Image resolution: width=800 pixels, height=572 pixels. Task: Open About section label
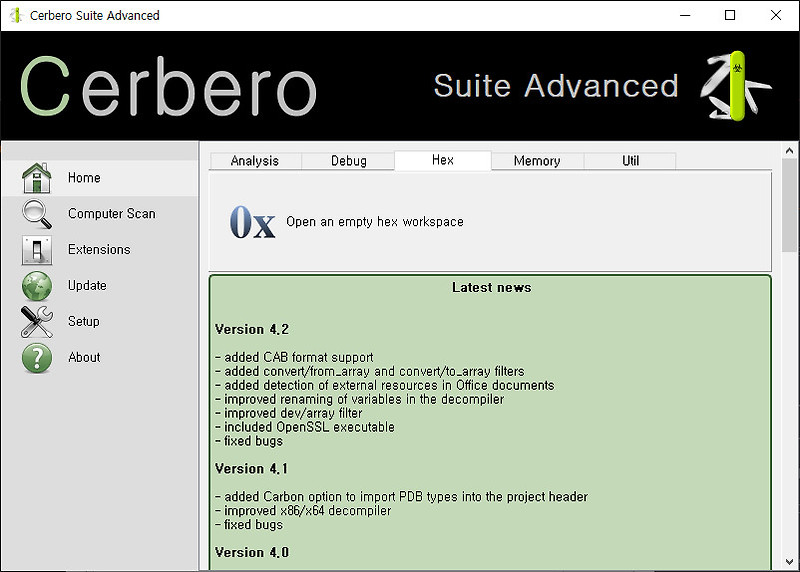84,357
